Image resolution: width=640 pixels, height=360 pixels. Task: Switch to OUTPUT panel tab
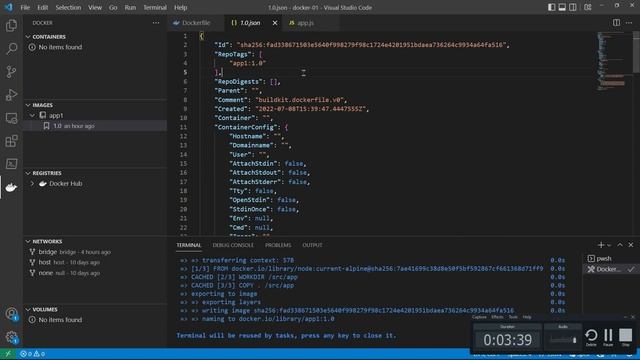tap(312, 245)
